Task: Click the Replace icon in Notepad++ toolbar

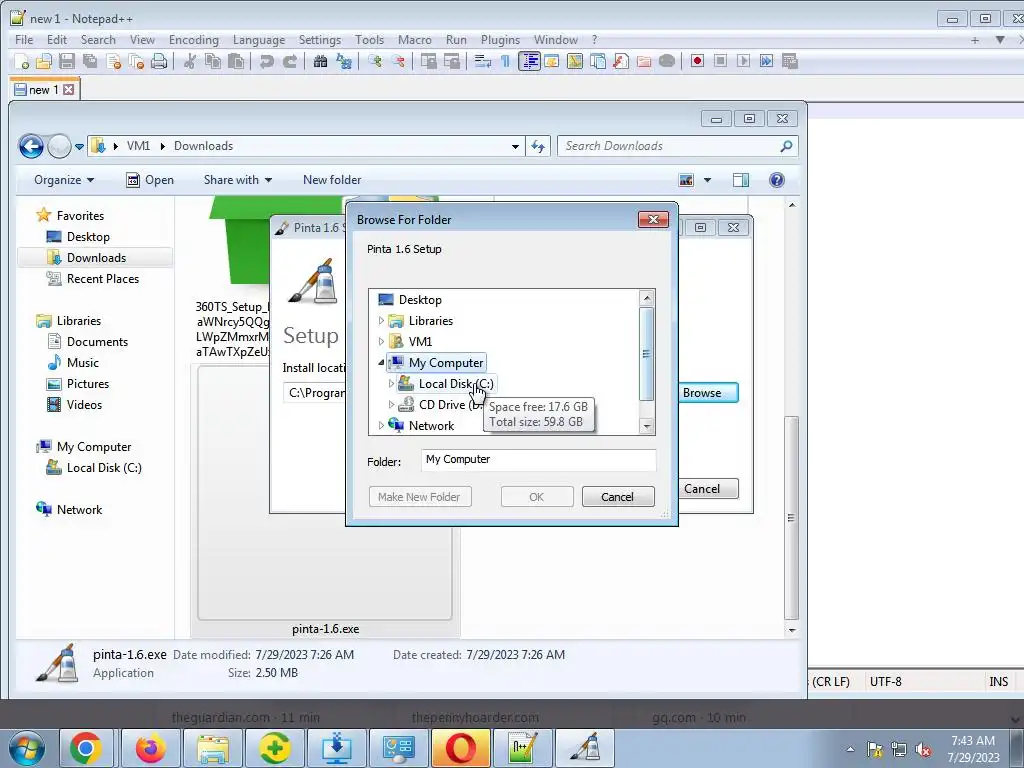Action: pyautogui.click(x=344, y=61)
